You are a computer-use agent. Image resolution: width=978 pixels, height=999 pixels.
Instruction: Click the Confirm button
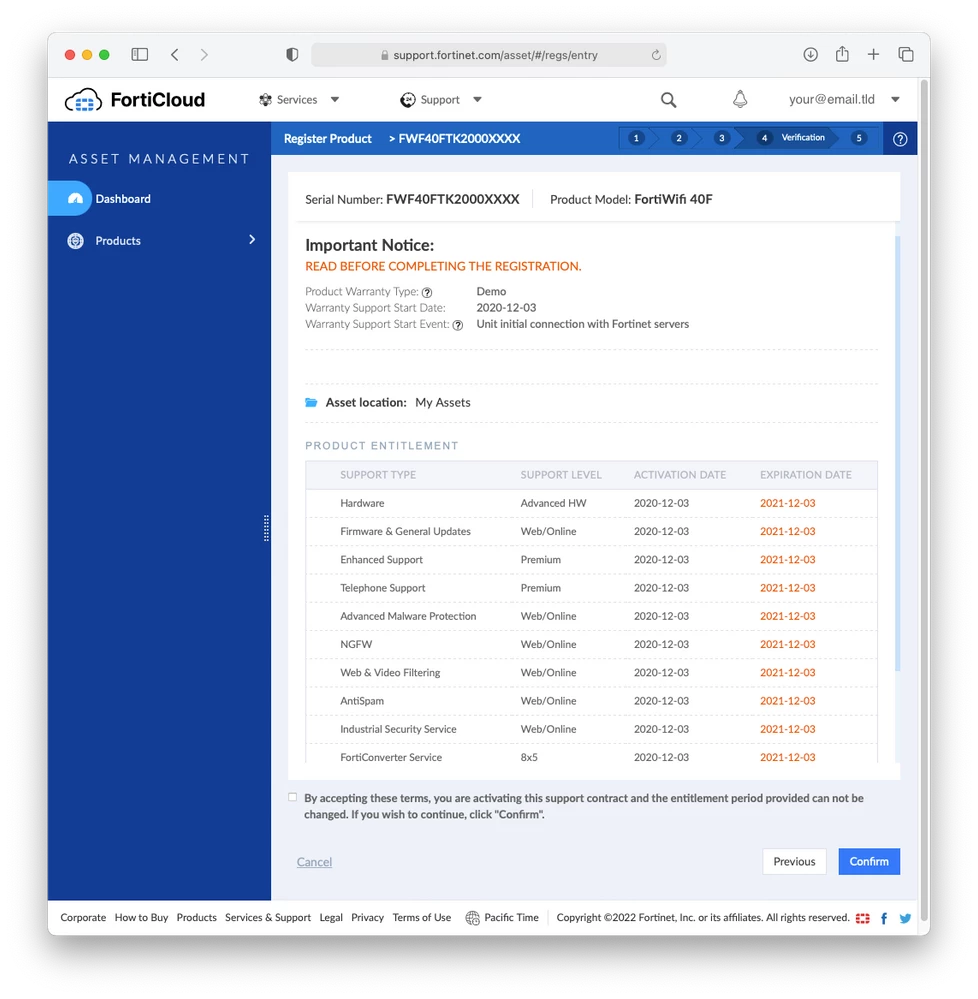point(868,861)
